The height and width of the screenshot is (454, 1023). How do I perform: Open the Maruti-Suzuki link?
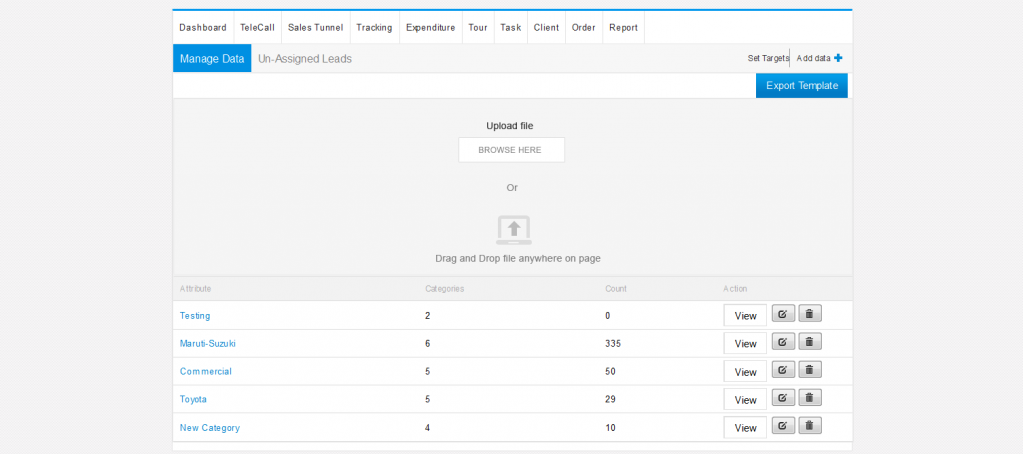[207, 343]
